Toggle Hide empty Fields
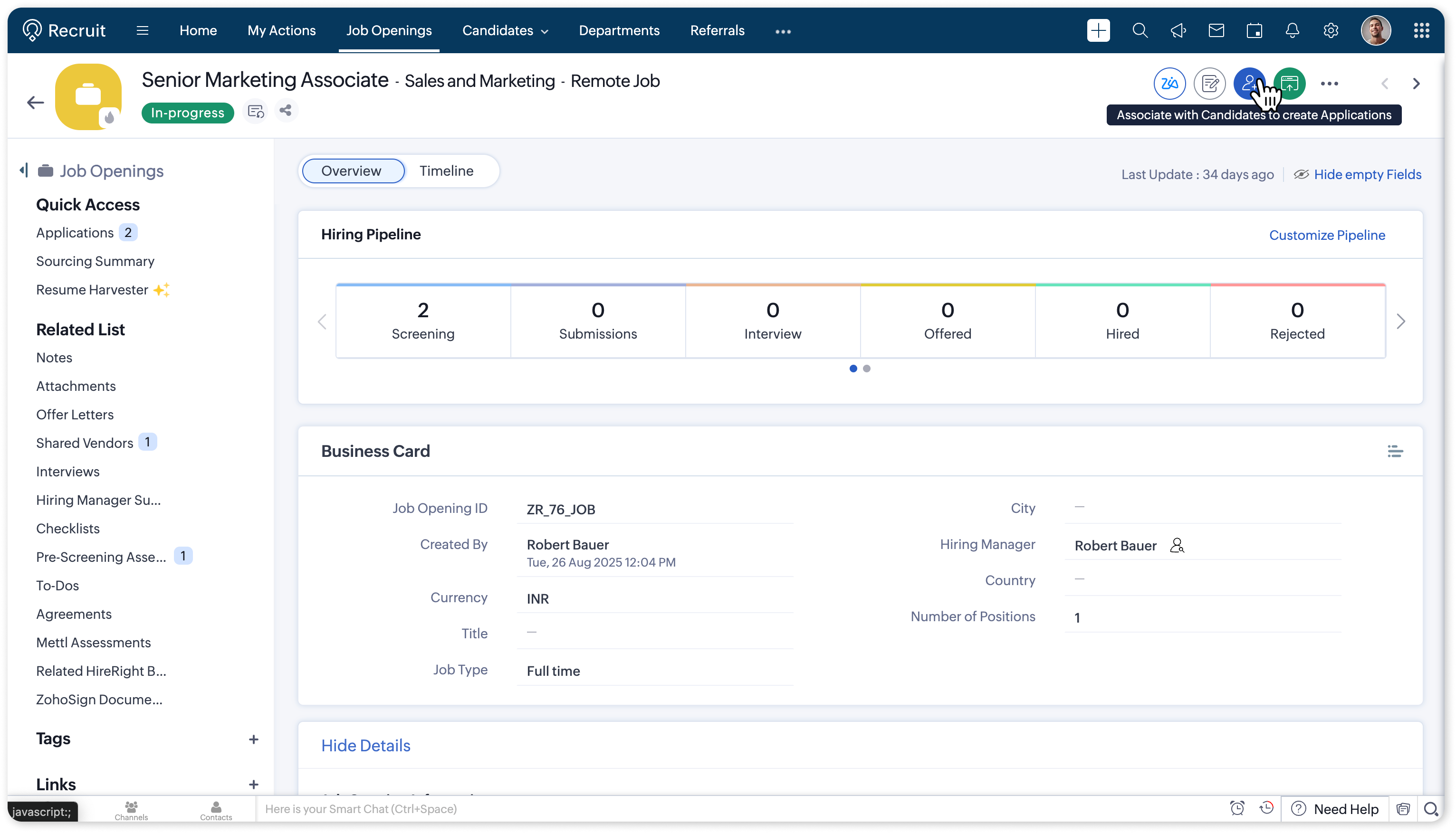The image size is (1456, 833). point(1367,174)
